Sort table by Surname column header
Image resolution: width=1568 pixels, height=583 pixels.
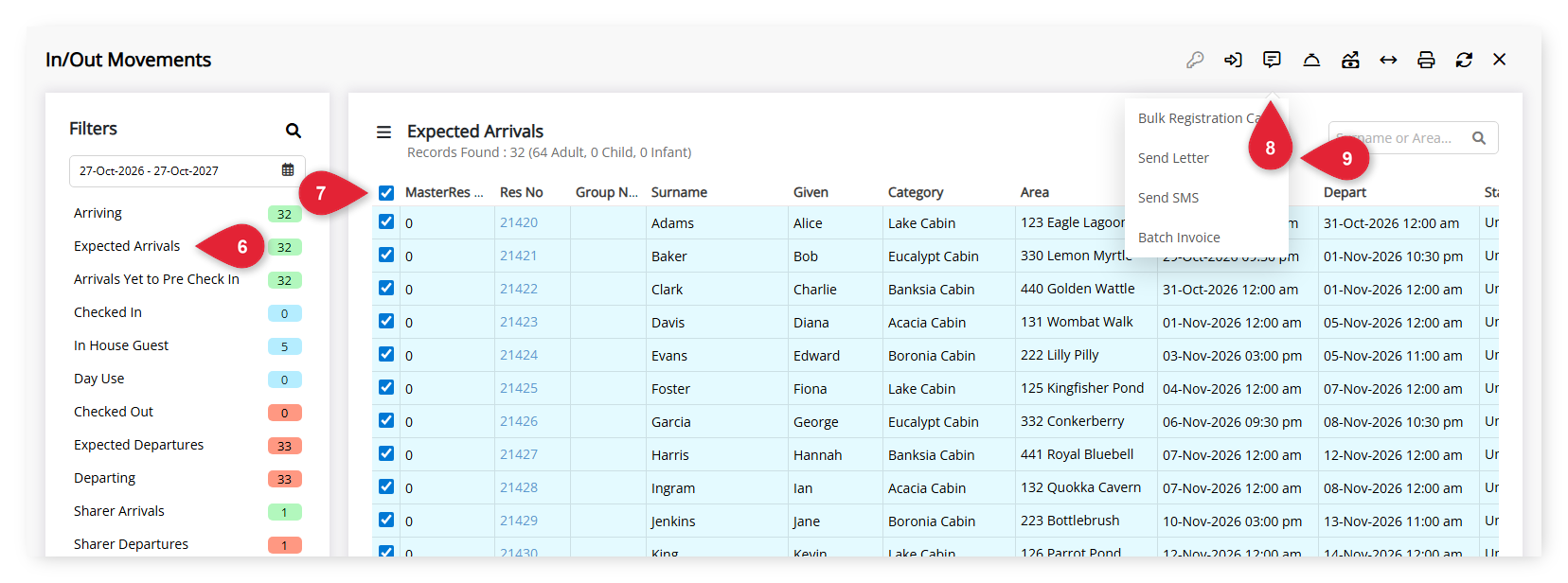click(x=679, y=192)
